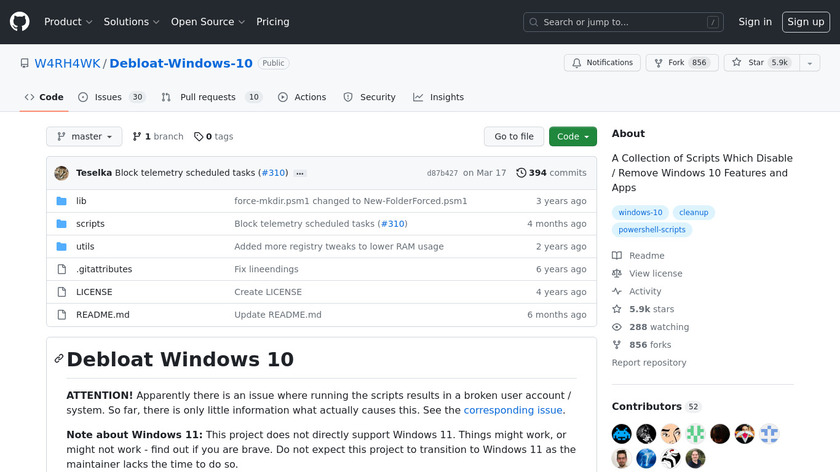
Task: Open 'Create LICENSE' commit message
Action: 268,292
